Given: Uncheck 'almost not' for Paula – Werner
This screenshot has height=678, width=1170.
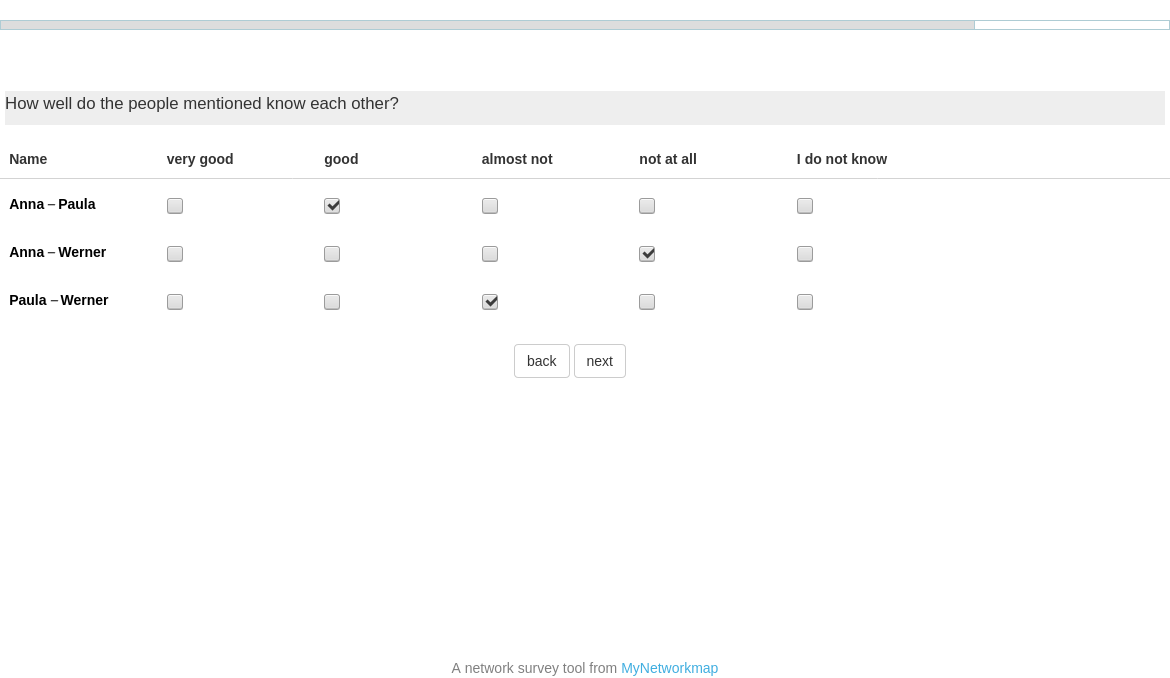Looking at the screenshot, I should (x=489, y=301).
